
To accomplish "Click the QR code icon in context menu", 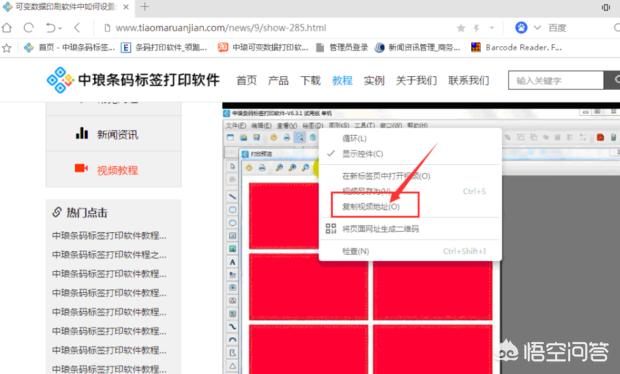I will pos(331,229).
